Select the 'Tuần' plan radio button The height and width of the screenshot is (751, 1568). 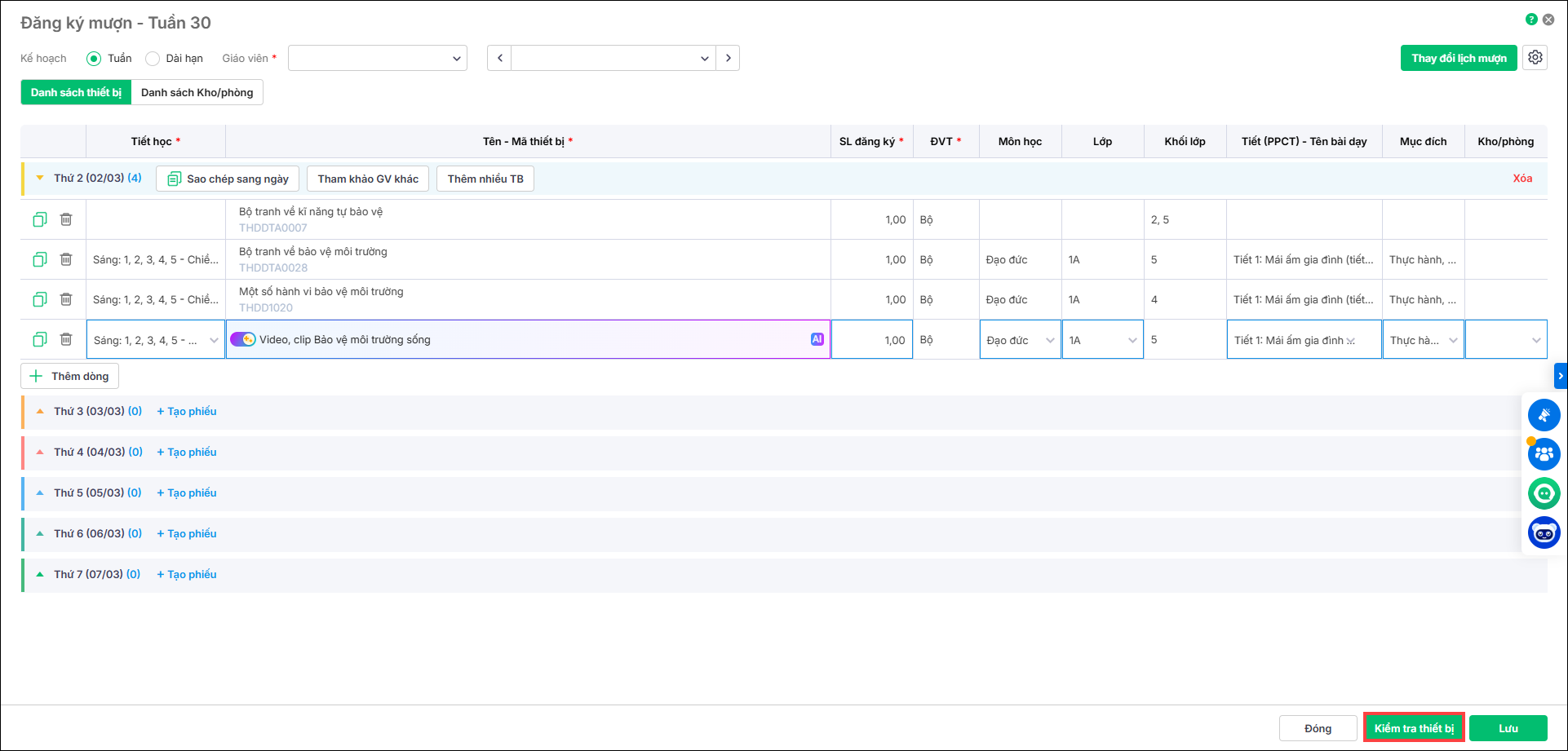tap(94, 59)
